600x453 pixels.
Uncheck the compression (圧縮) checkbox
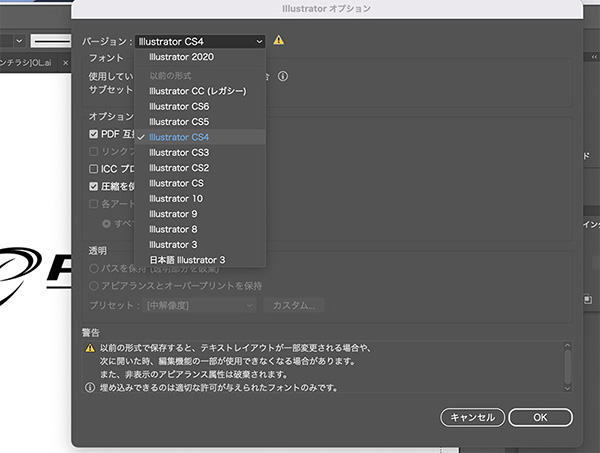94,186
